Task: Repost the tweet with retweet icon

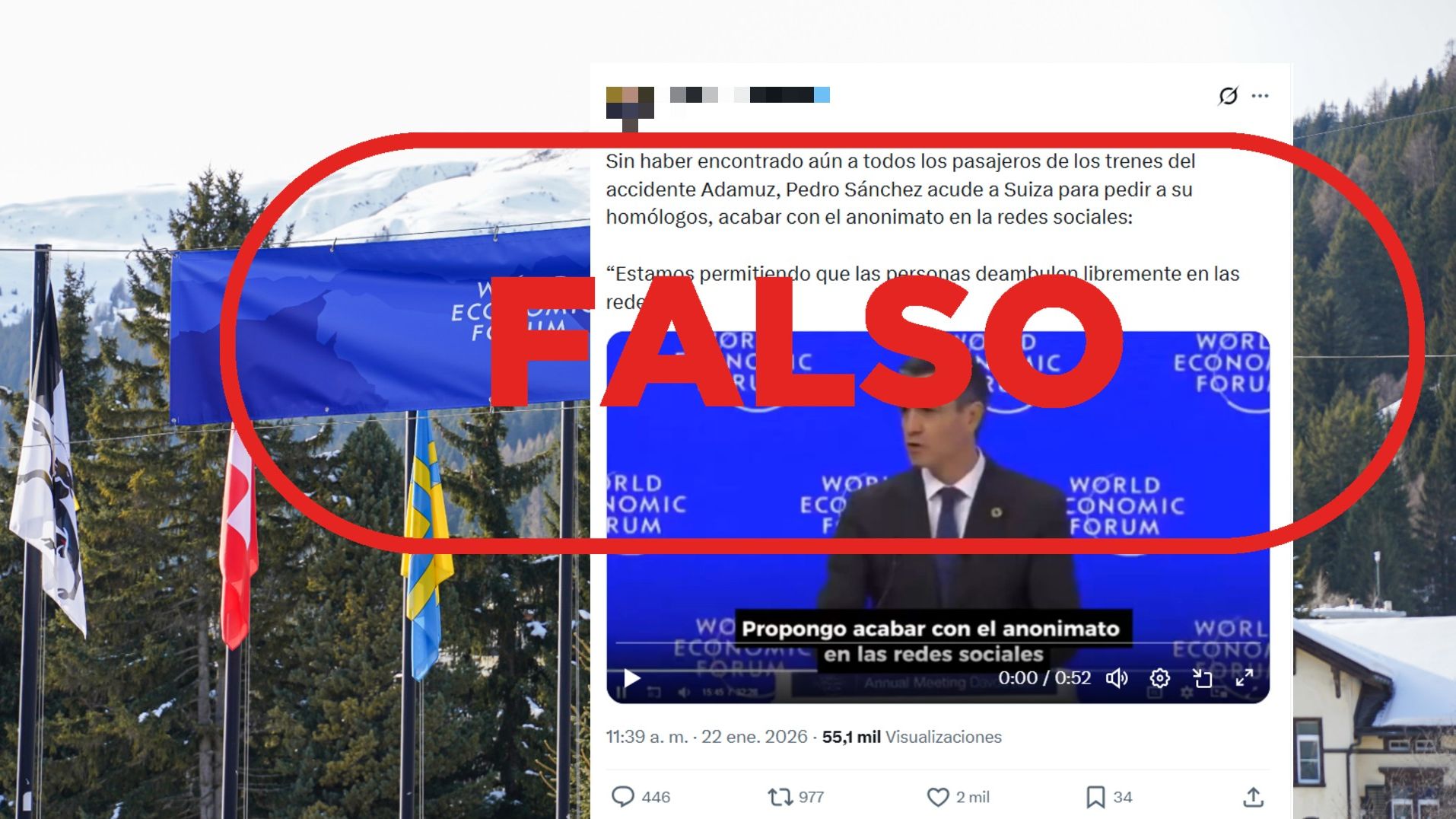Action: pos(780,797)
